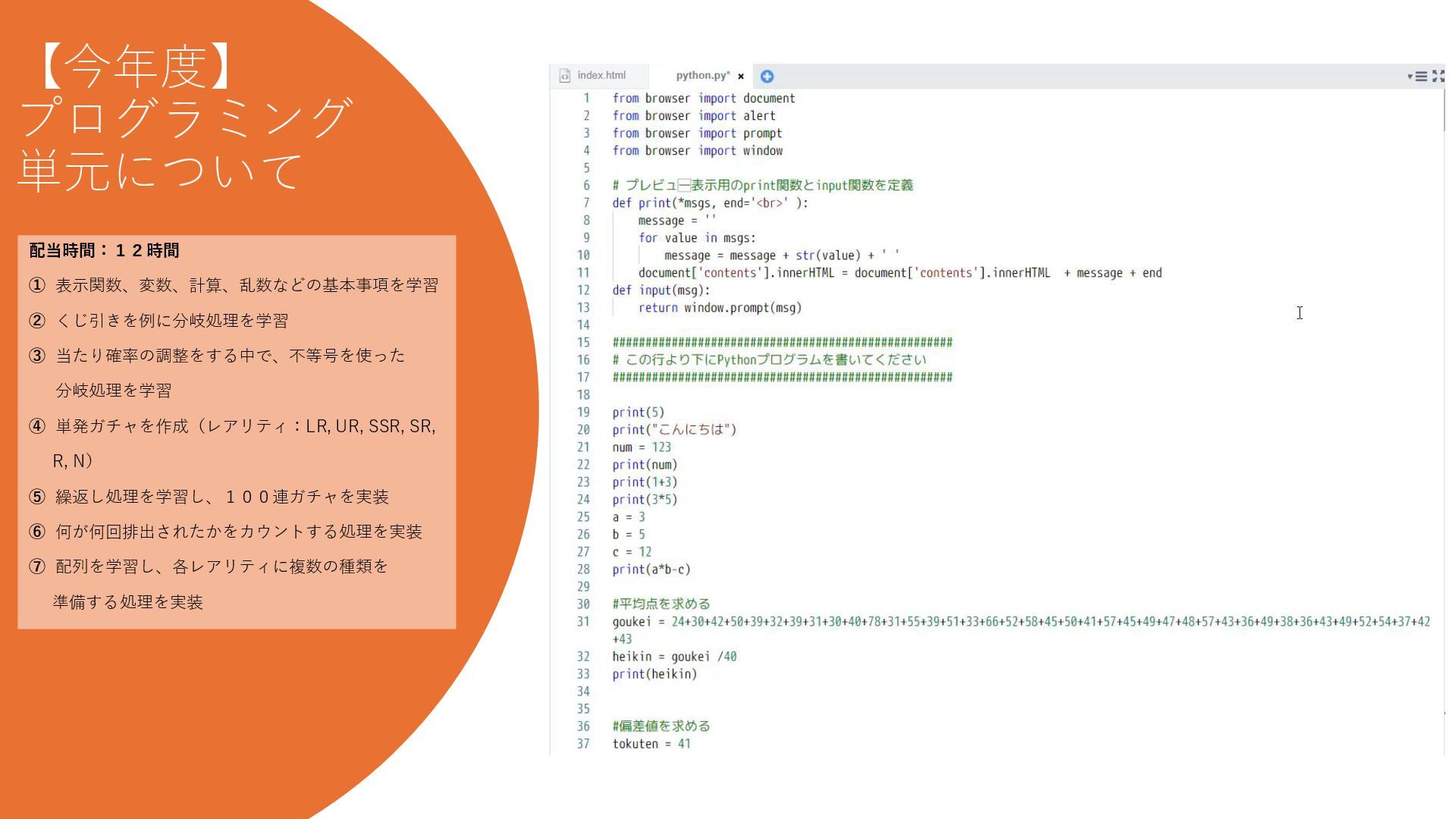Open the editor tab list menu

(1417, 76)
